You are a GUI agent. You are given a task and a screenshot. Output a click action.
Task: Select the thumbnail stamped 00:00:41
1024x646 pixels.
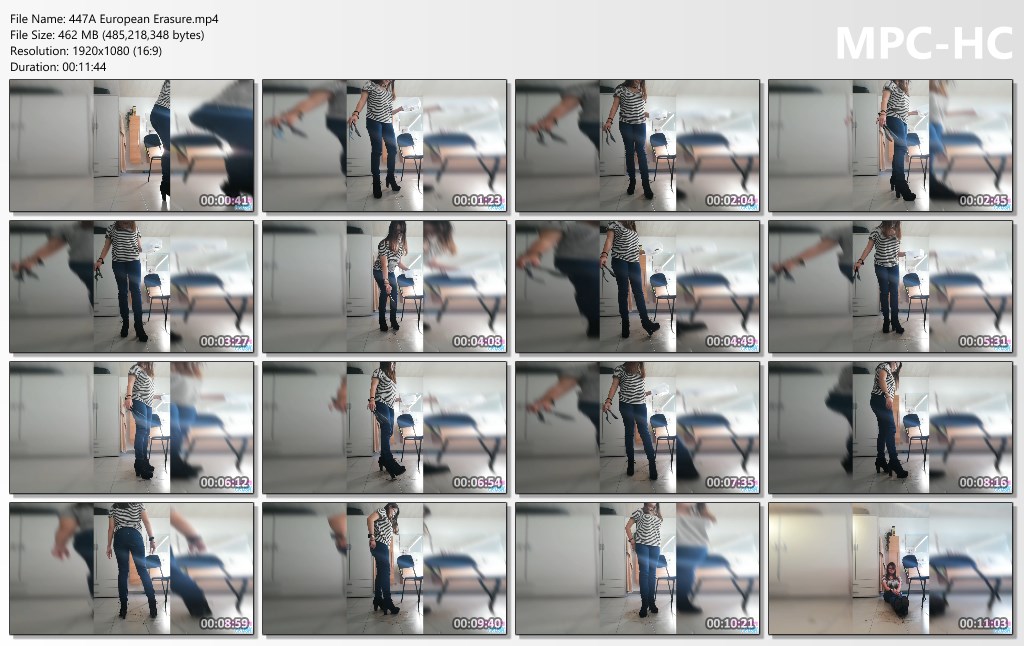coord(132,146)
